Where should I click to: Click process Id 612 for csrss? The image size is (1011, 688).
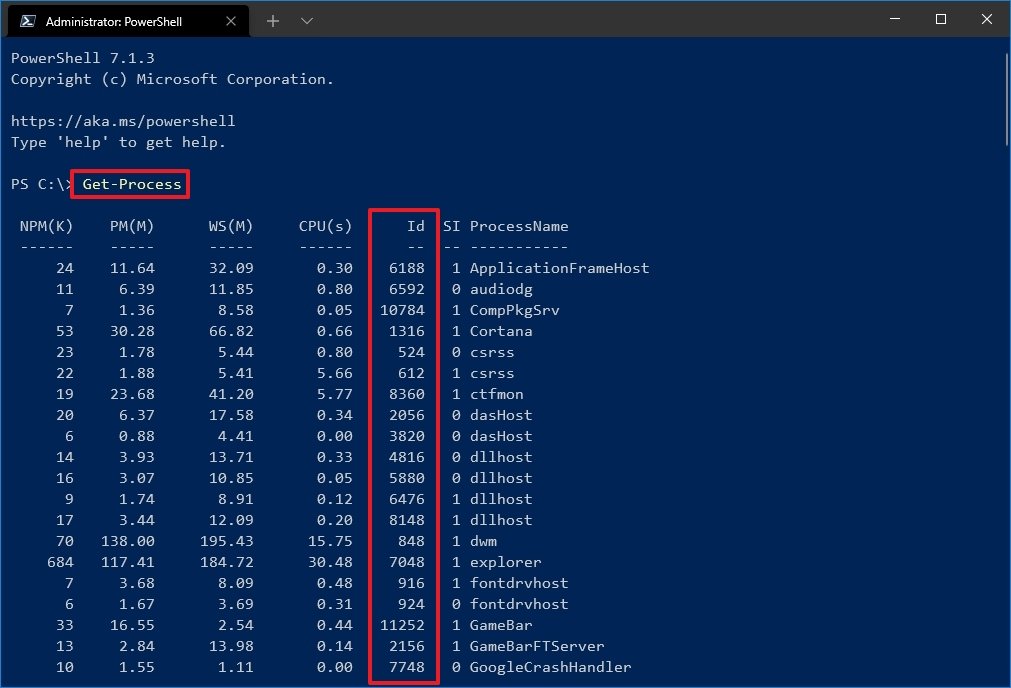(x=411, y=373)
